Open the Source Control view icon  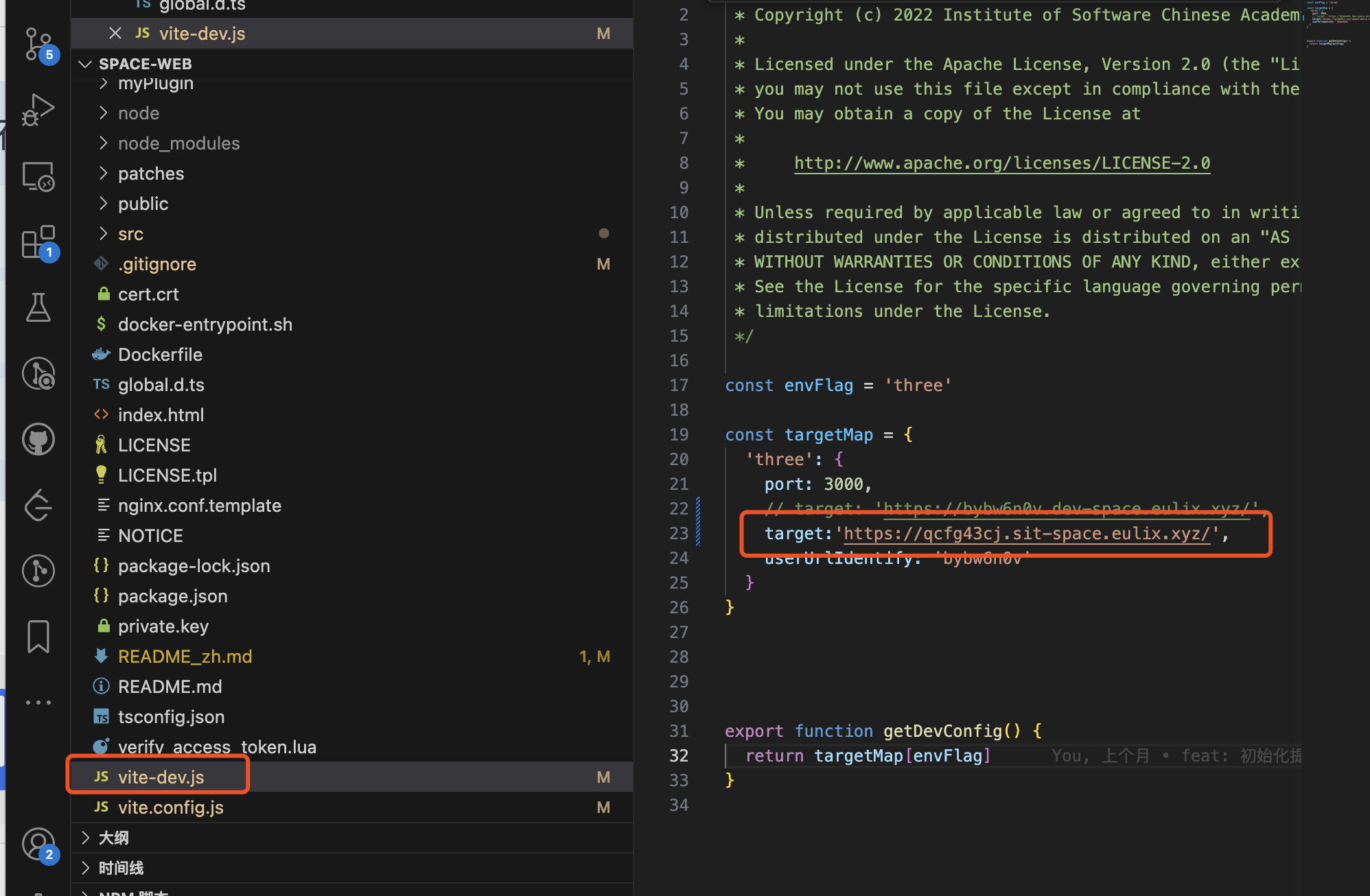tap(38, 44)
